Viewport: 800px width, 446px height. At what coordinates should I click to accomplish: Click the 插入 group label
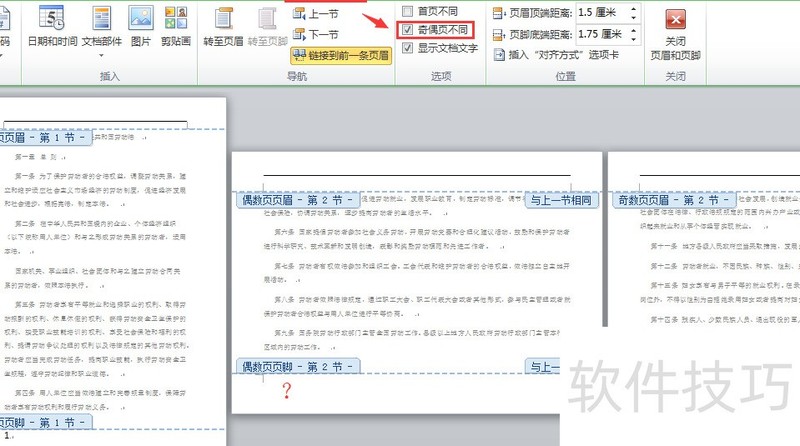pos(110,77)
